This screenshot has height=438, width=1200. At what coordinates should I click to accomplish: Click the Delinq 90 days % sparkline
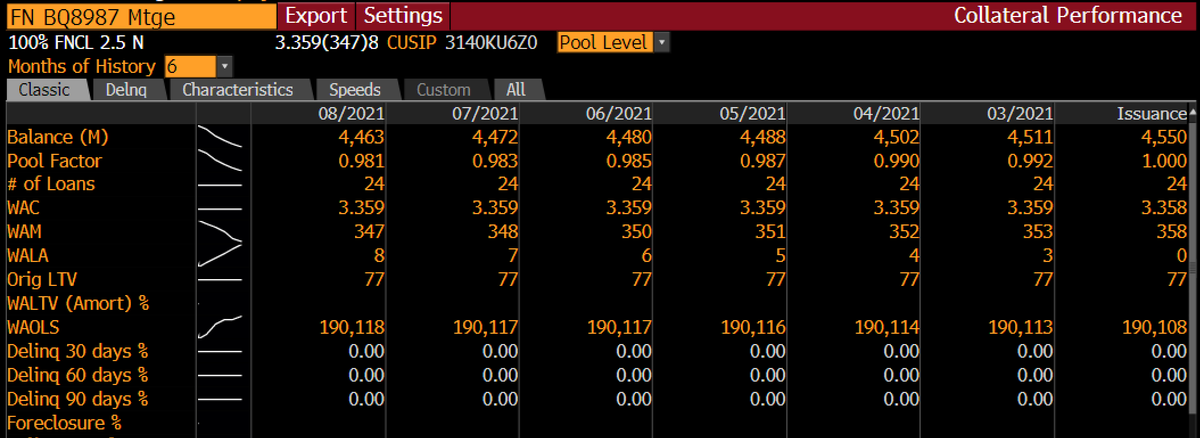click(220, 399)
